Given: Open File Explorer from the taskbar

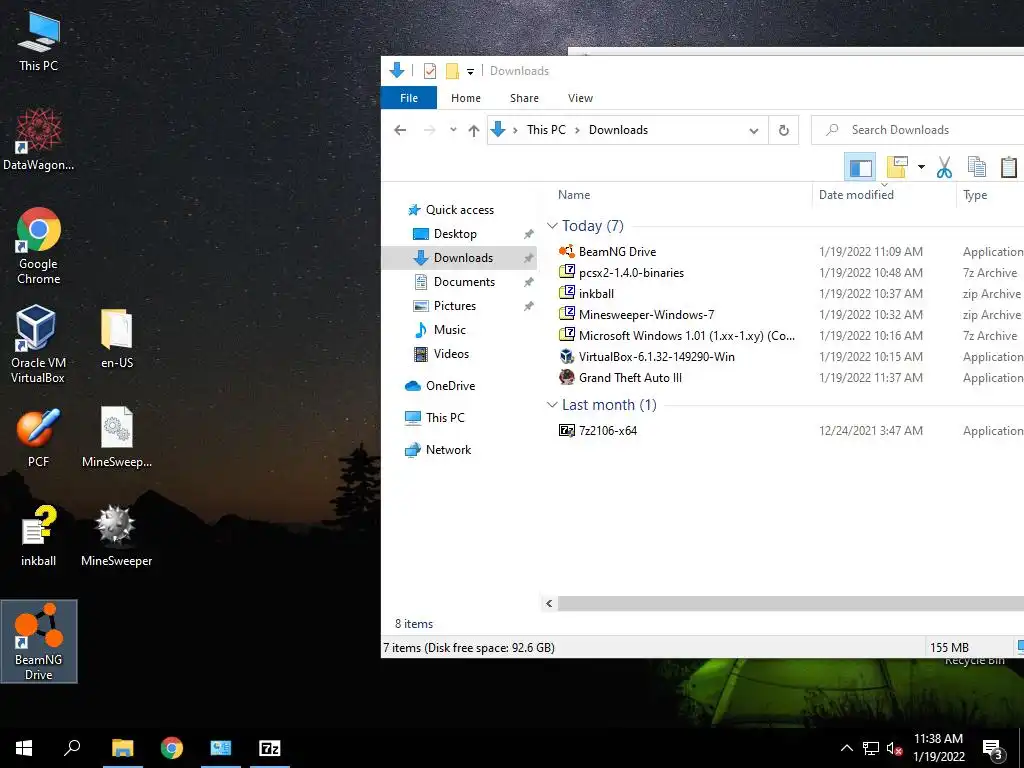Looking at the screenshot, I should [123, 748].
